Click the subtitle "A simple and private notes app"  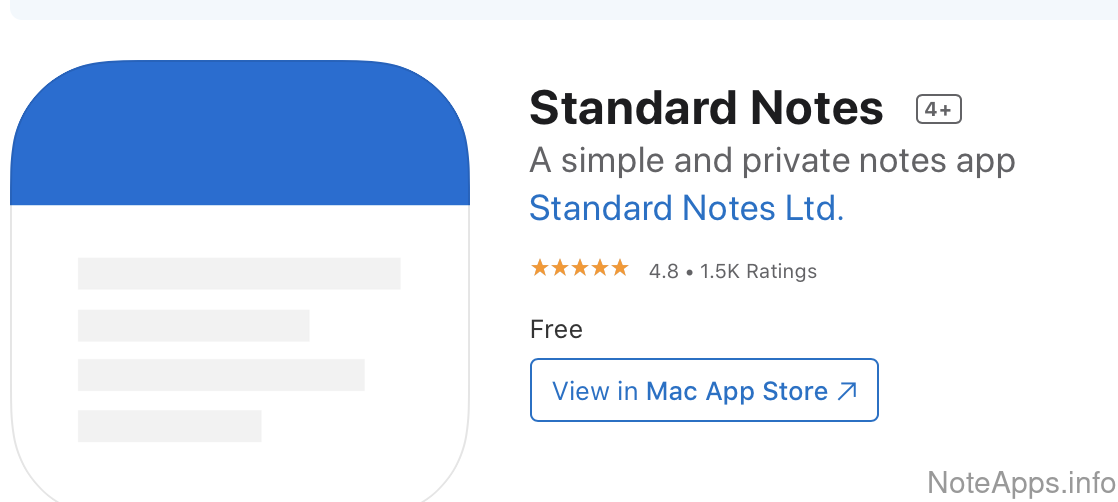[772, 160]
